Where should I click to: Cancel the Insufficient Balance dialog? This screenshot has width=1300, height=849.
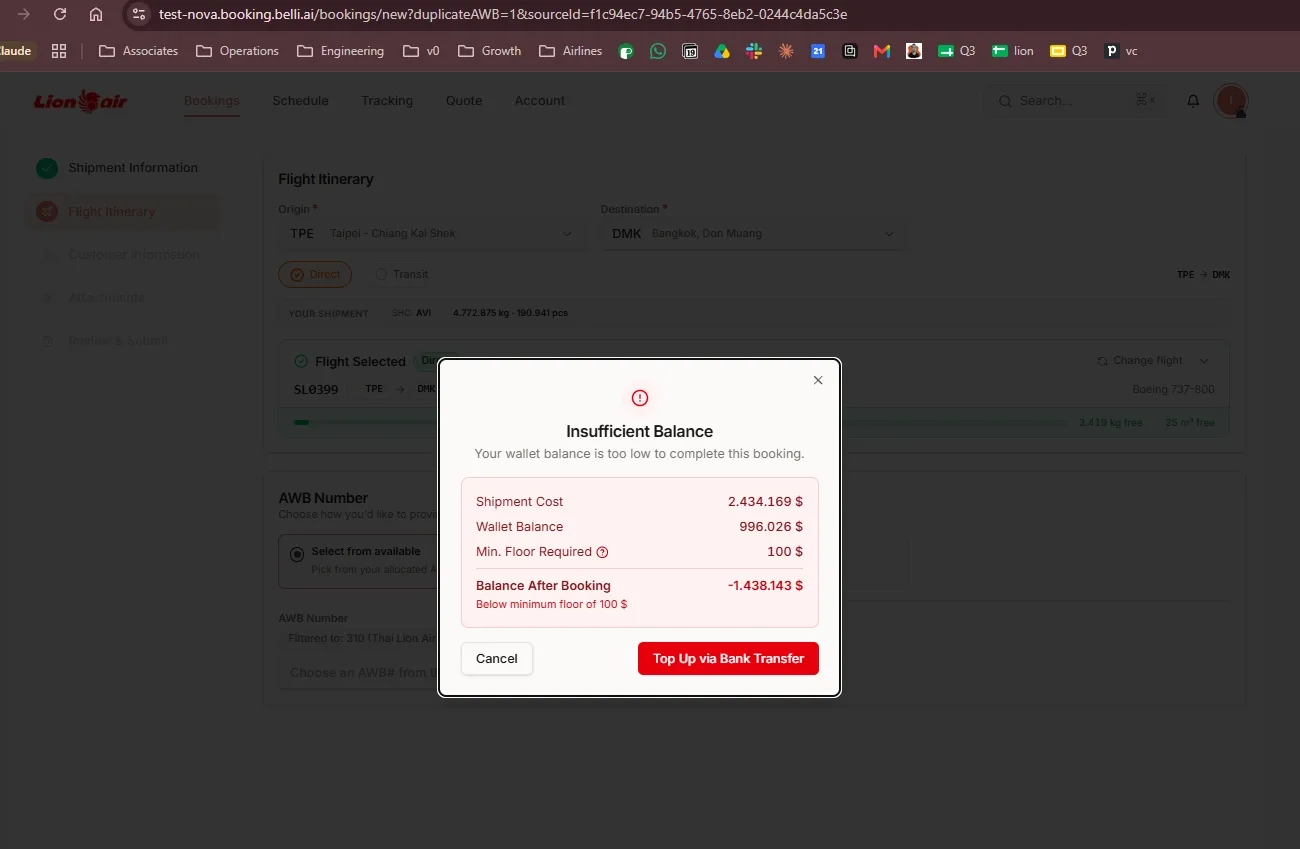[497, 659]
